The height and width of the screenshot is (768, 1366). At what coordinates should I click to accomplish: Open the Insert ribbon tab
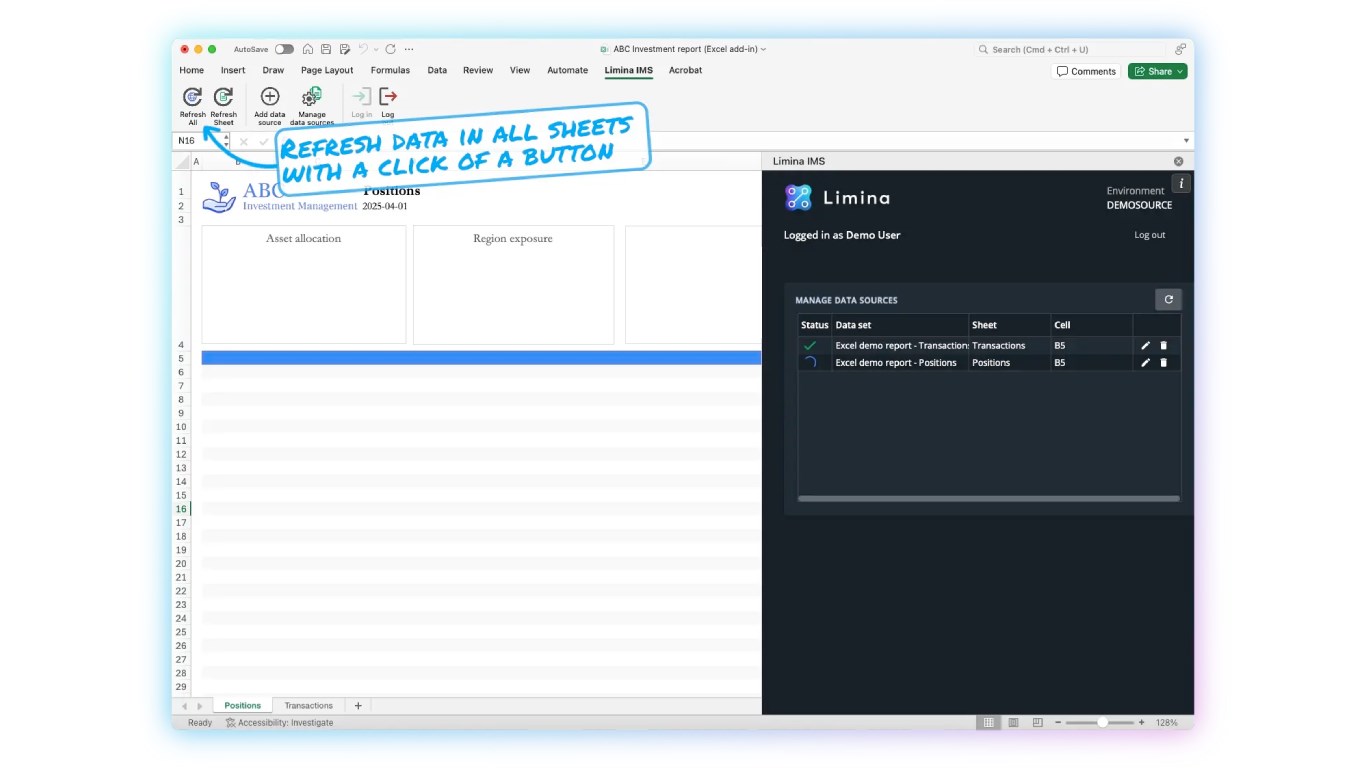(x=233, y=70)
